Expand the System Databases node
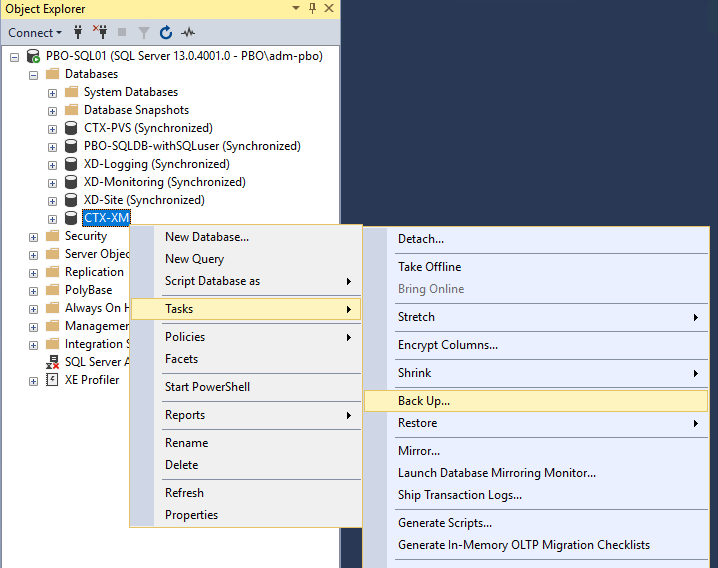The height and width of the screenshot is (568, 718). click(x=52, y=93)
